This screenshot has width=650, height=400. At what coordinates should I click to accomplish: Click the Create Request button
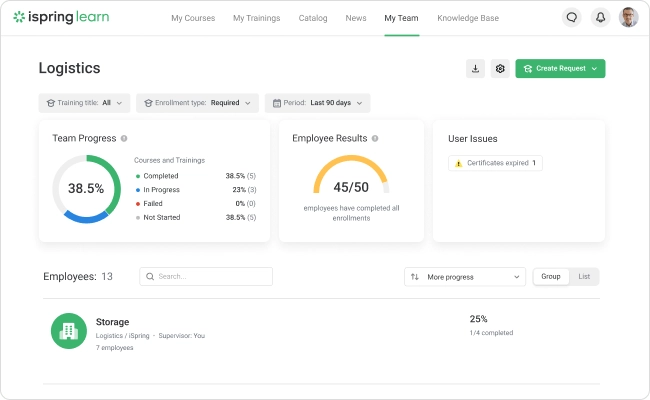(x=560, y=68)
